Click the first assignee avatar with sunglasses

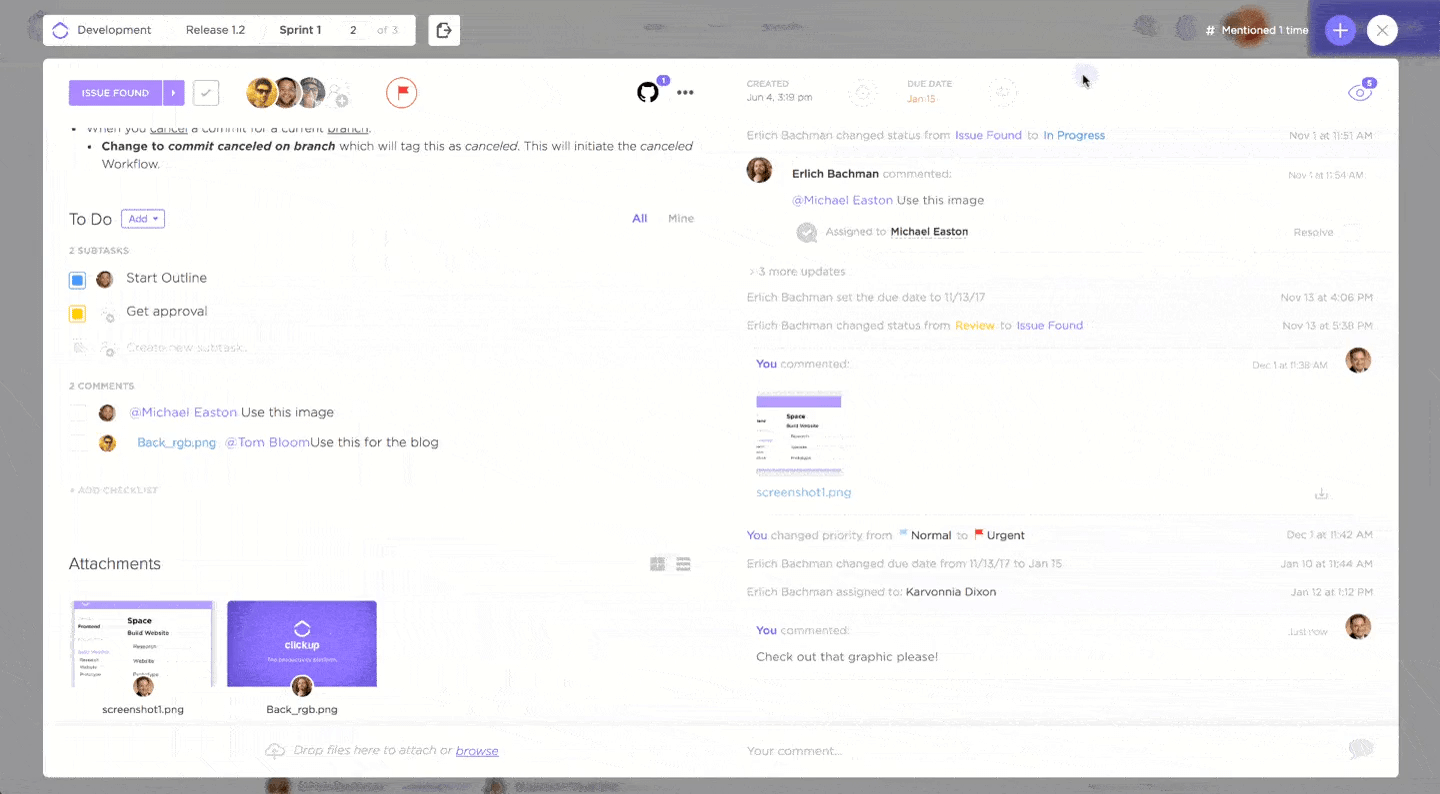pos(262,93)
